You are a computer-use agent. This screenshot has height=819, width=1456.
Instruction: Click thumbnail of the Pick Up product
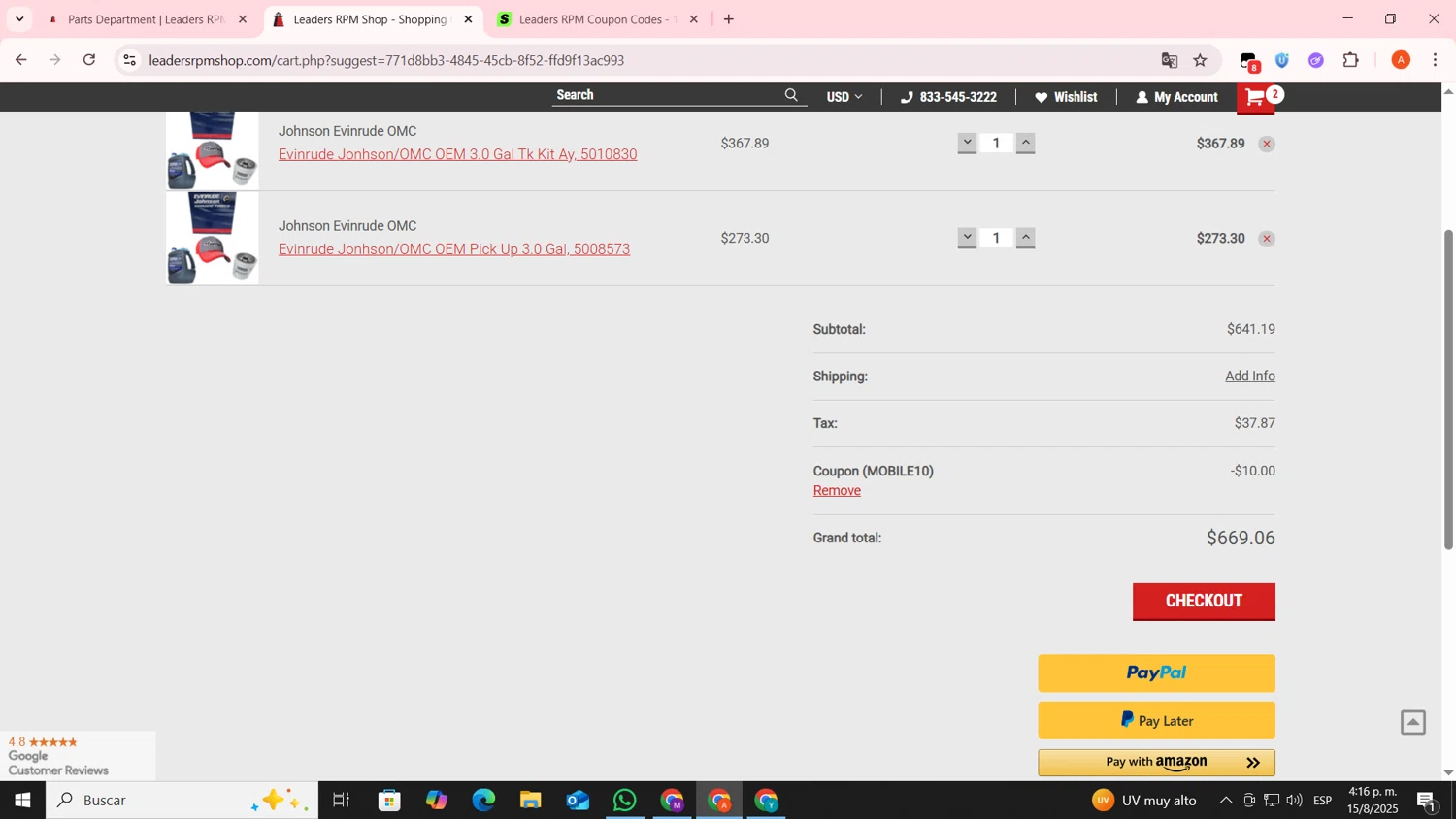pyautogui.click(x=213, y=238)
